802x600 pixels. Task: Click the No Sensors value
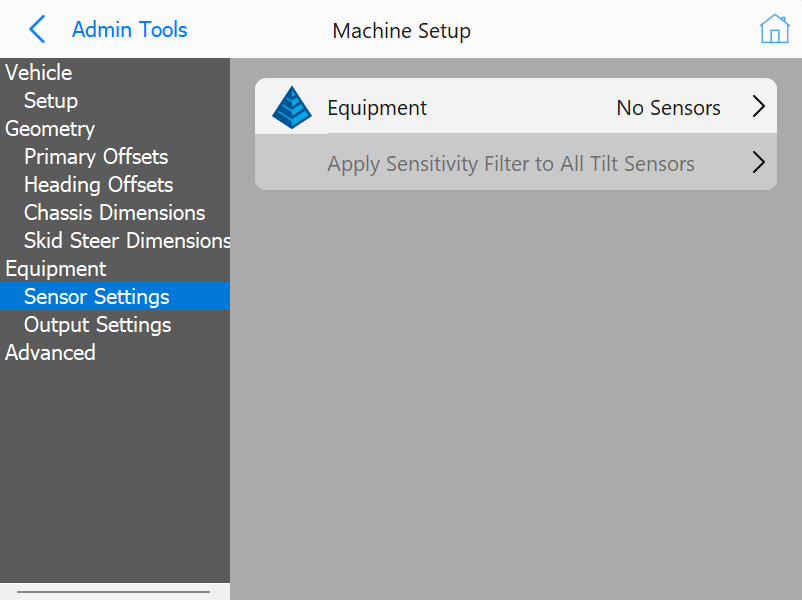[668, 108]
